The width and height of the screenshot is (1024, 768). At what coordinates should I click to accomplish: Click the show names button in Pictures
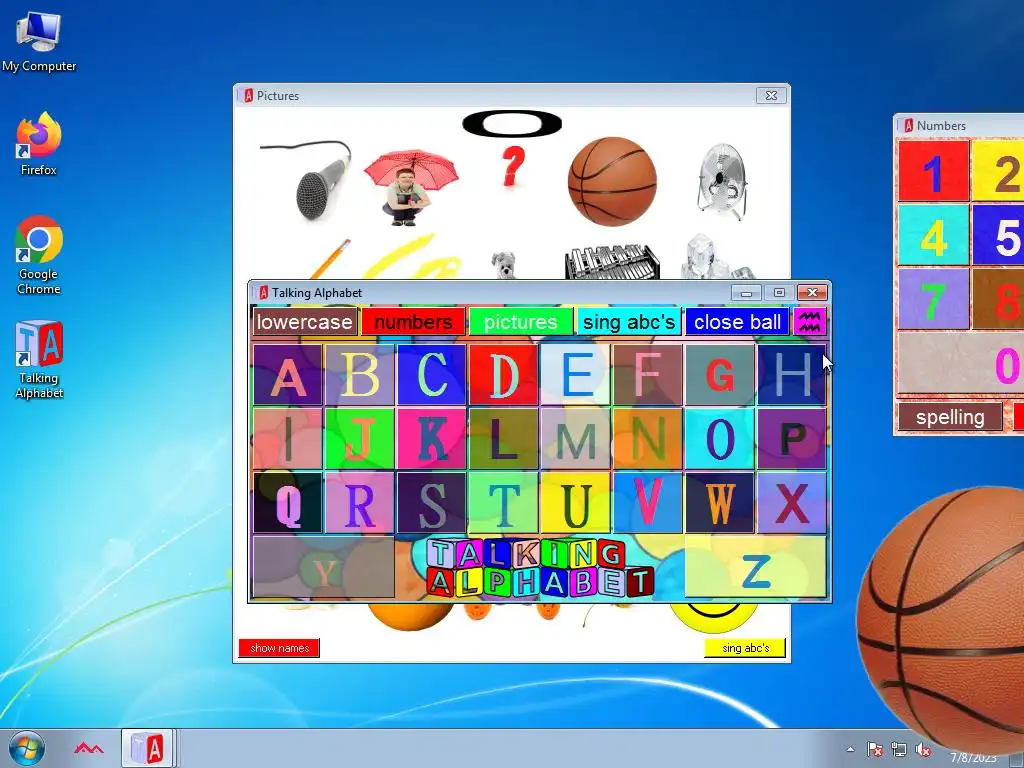tap(280, 648)
